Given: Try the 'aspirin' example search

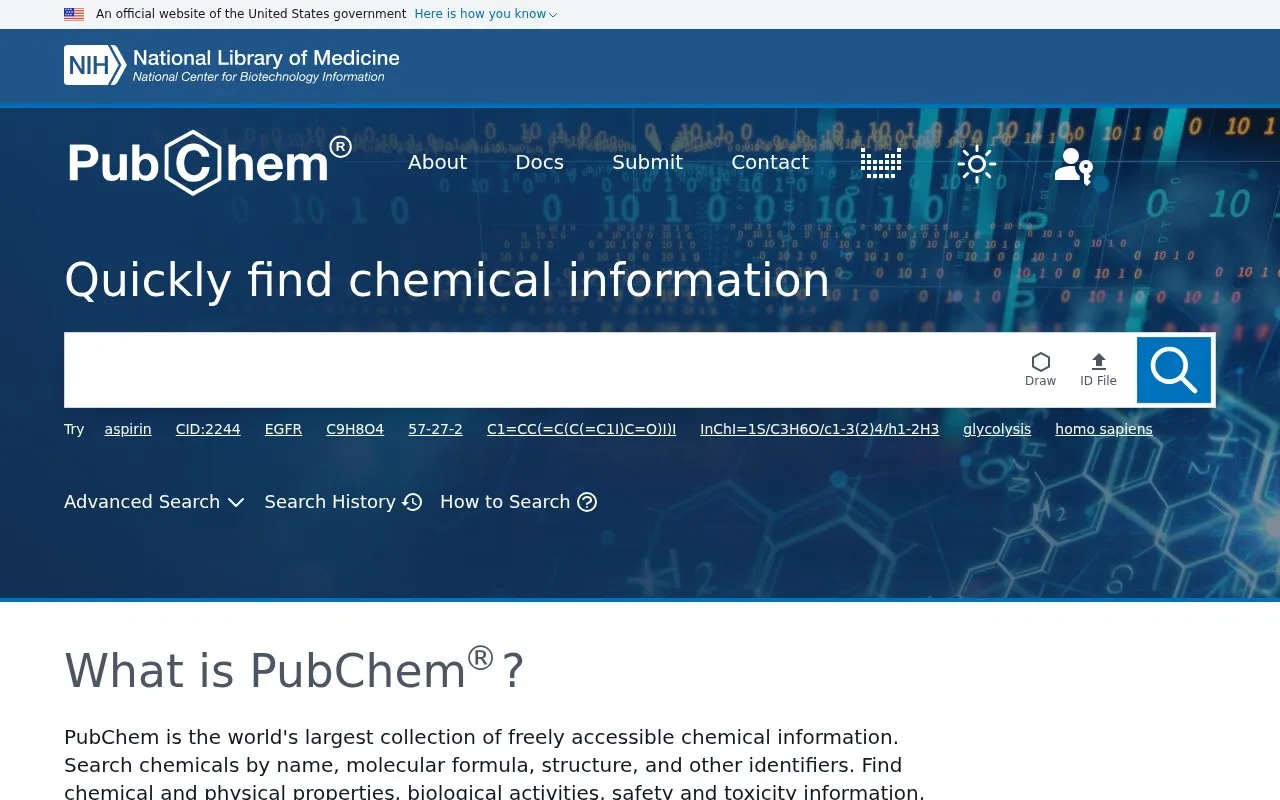Looking at the screenshot, I should tap(128, 429).
